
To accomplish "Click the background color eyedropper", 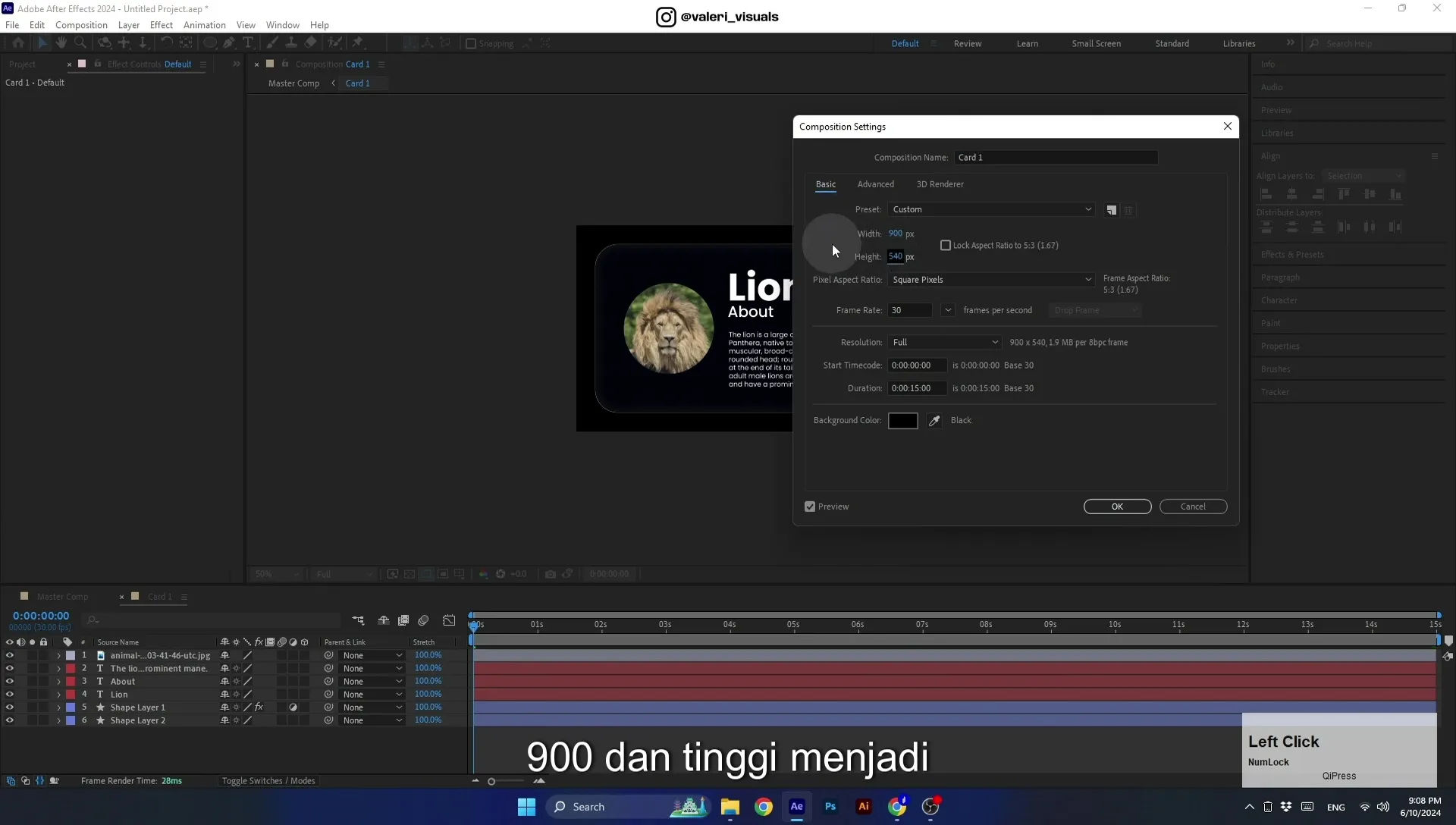I will pyautogui.click(x=934, y=421).
